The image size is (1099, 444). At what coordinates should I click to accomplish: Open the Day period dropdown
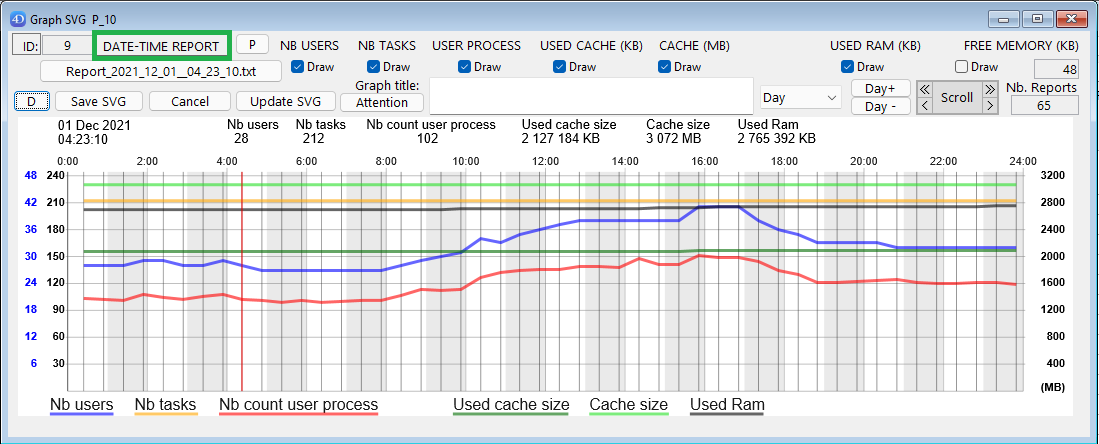(x=800, y=97)
